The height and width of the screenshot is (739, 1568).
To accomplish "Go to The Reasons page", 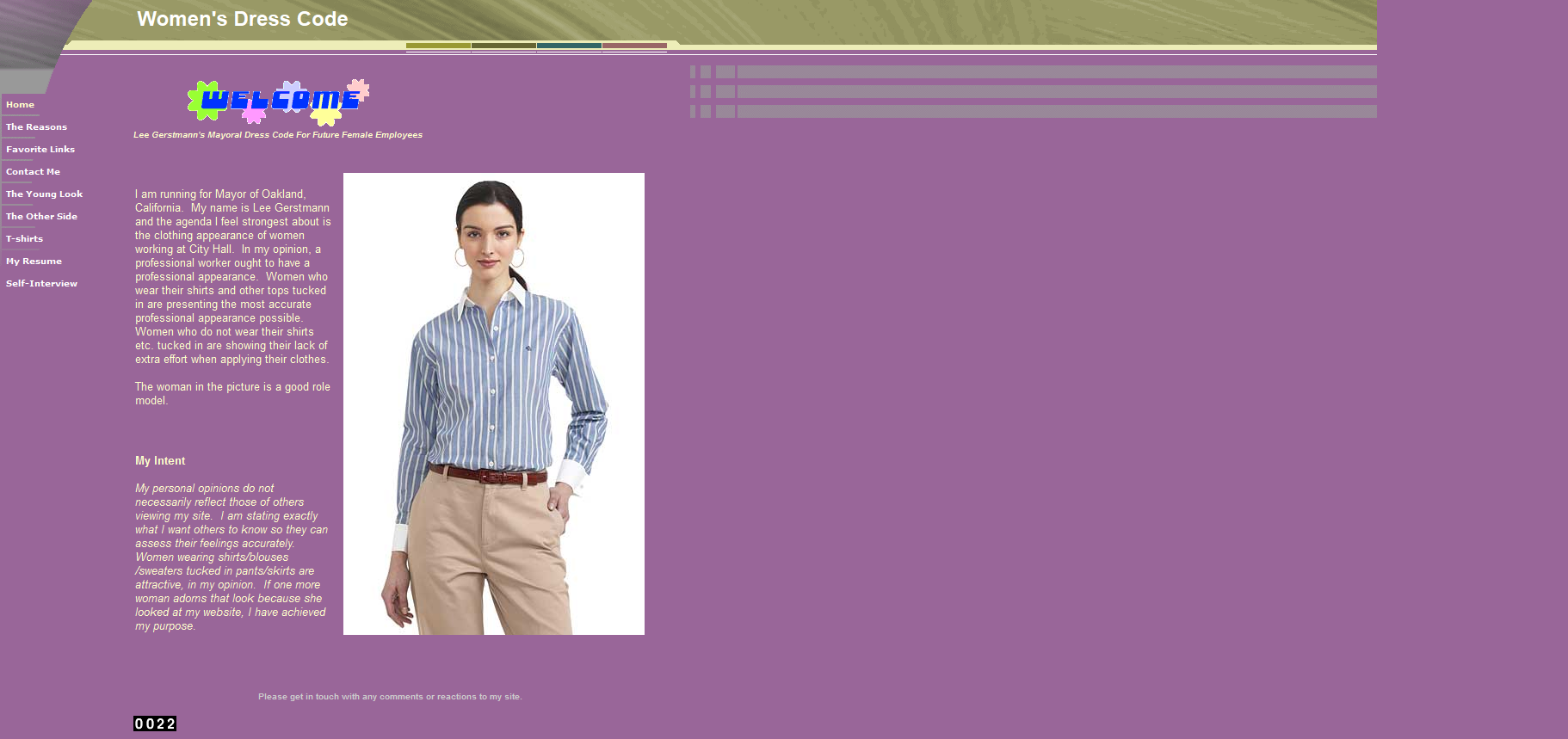I will 36,127.
